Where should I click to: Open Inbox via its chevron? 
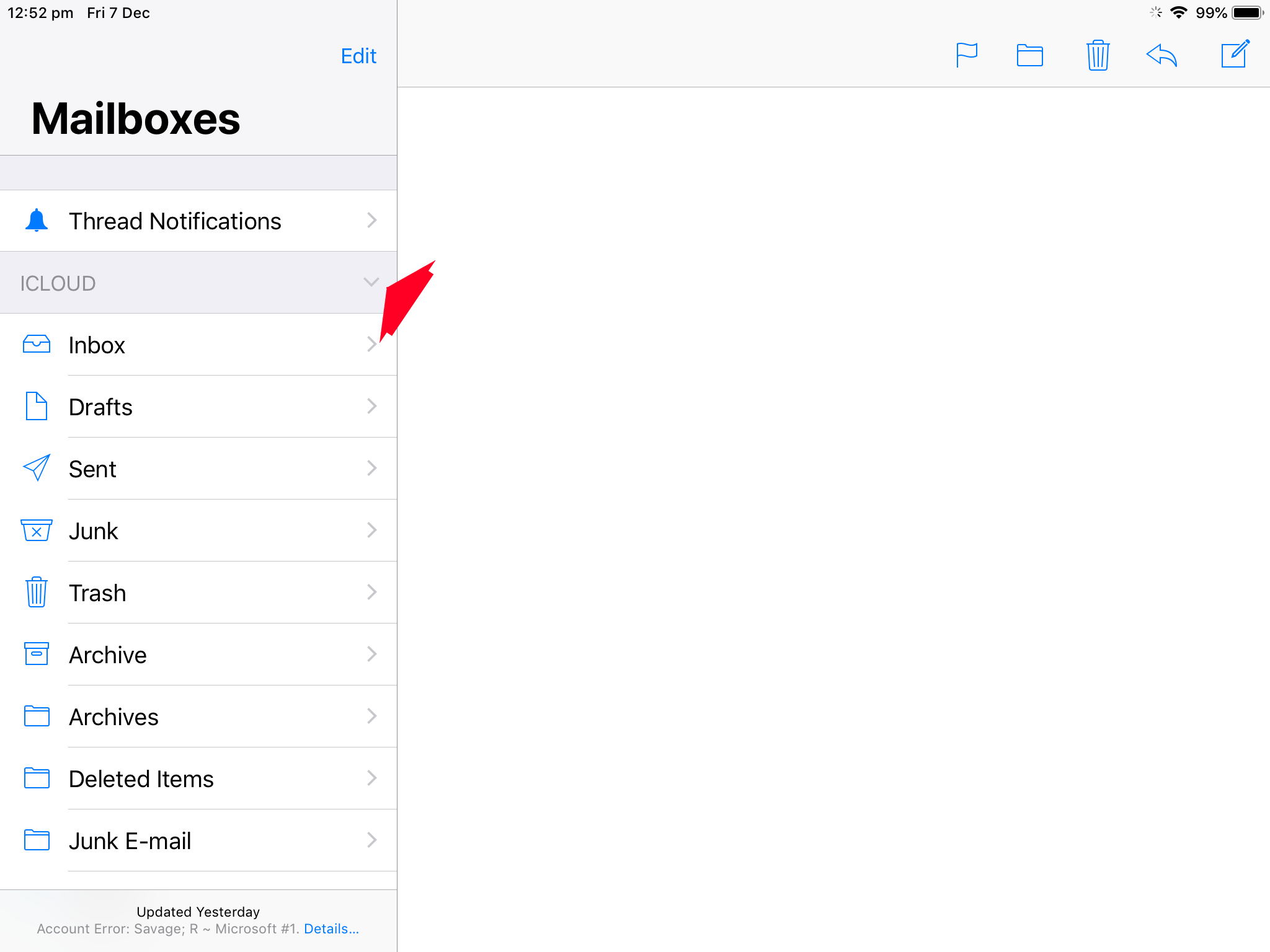pos(372,344)
